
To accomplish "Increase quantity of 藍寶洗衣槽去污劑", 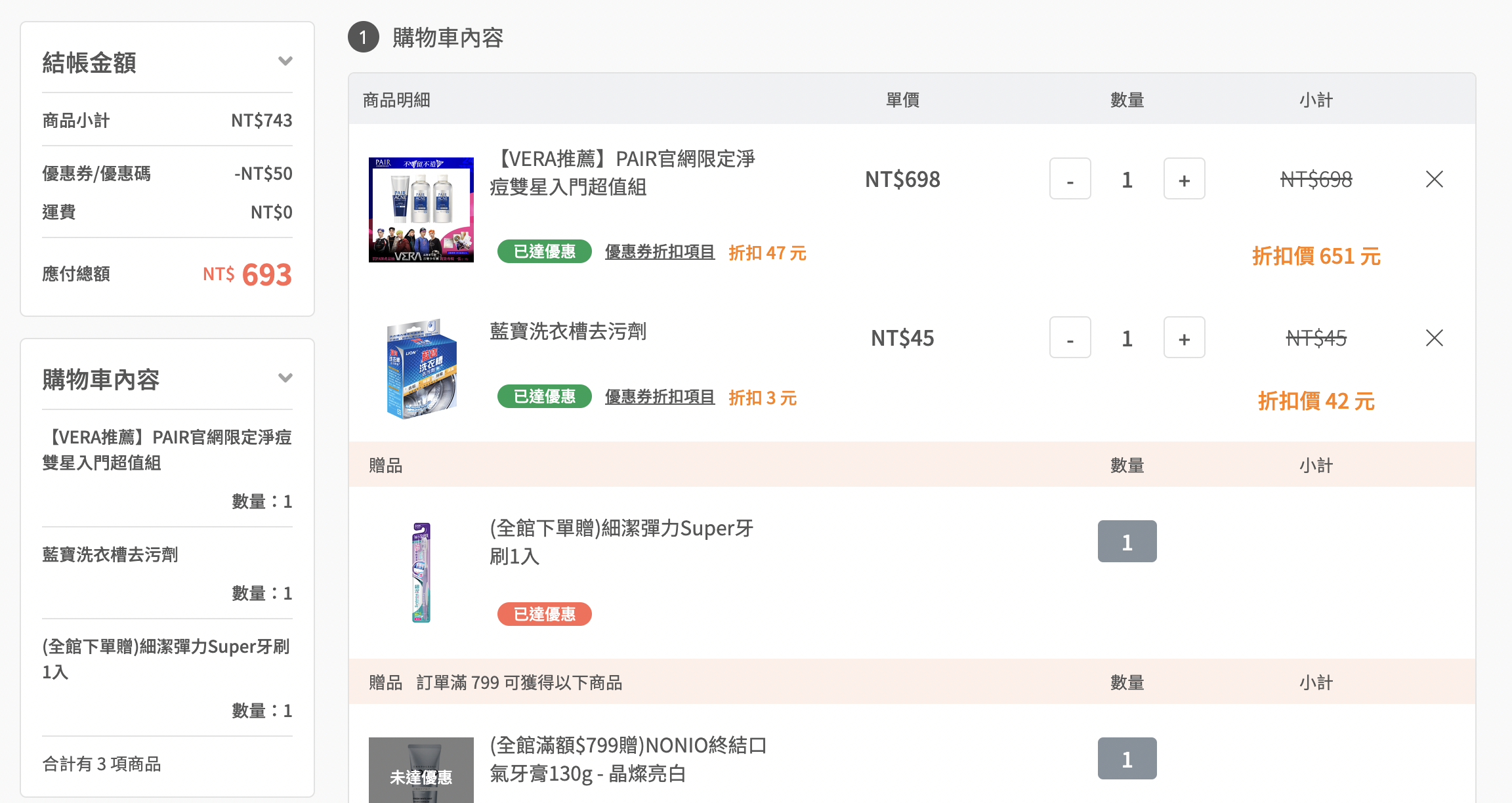I will [x=1184, y=337].
